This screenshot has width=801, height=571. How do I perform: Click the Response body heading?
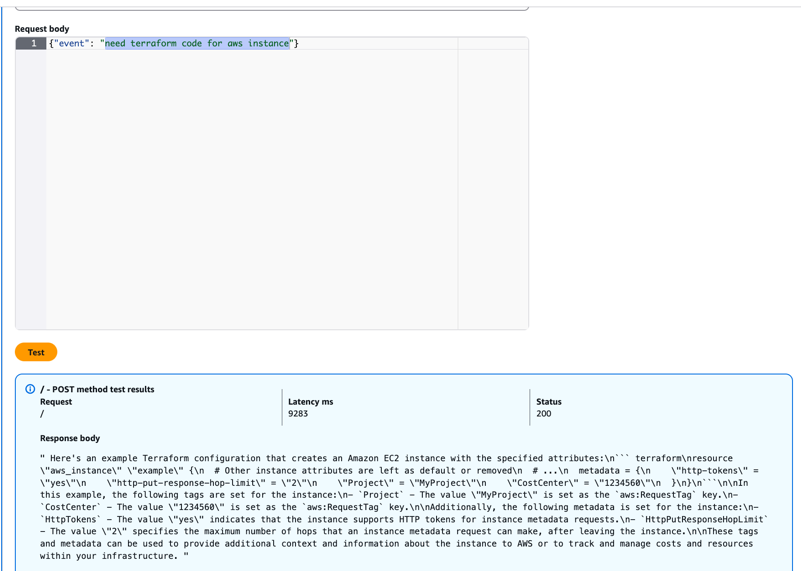[70, 438]
